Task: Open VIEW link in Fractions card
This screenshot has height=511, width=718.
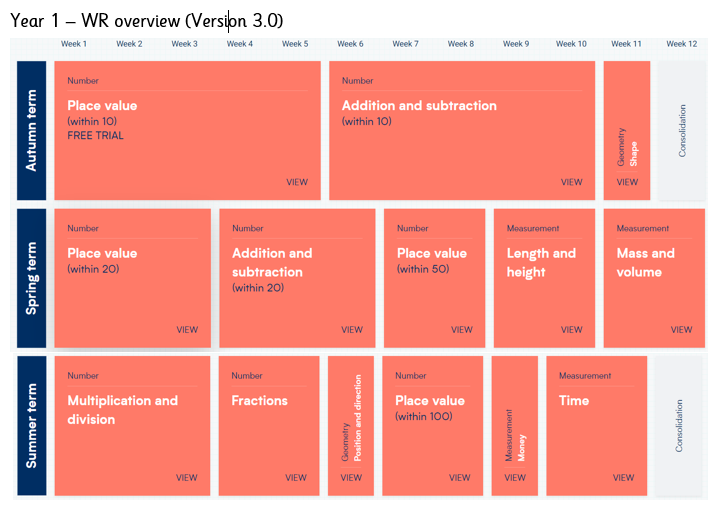Action: [296, 478]
